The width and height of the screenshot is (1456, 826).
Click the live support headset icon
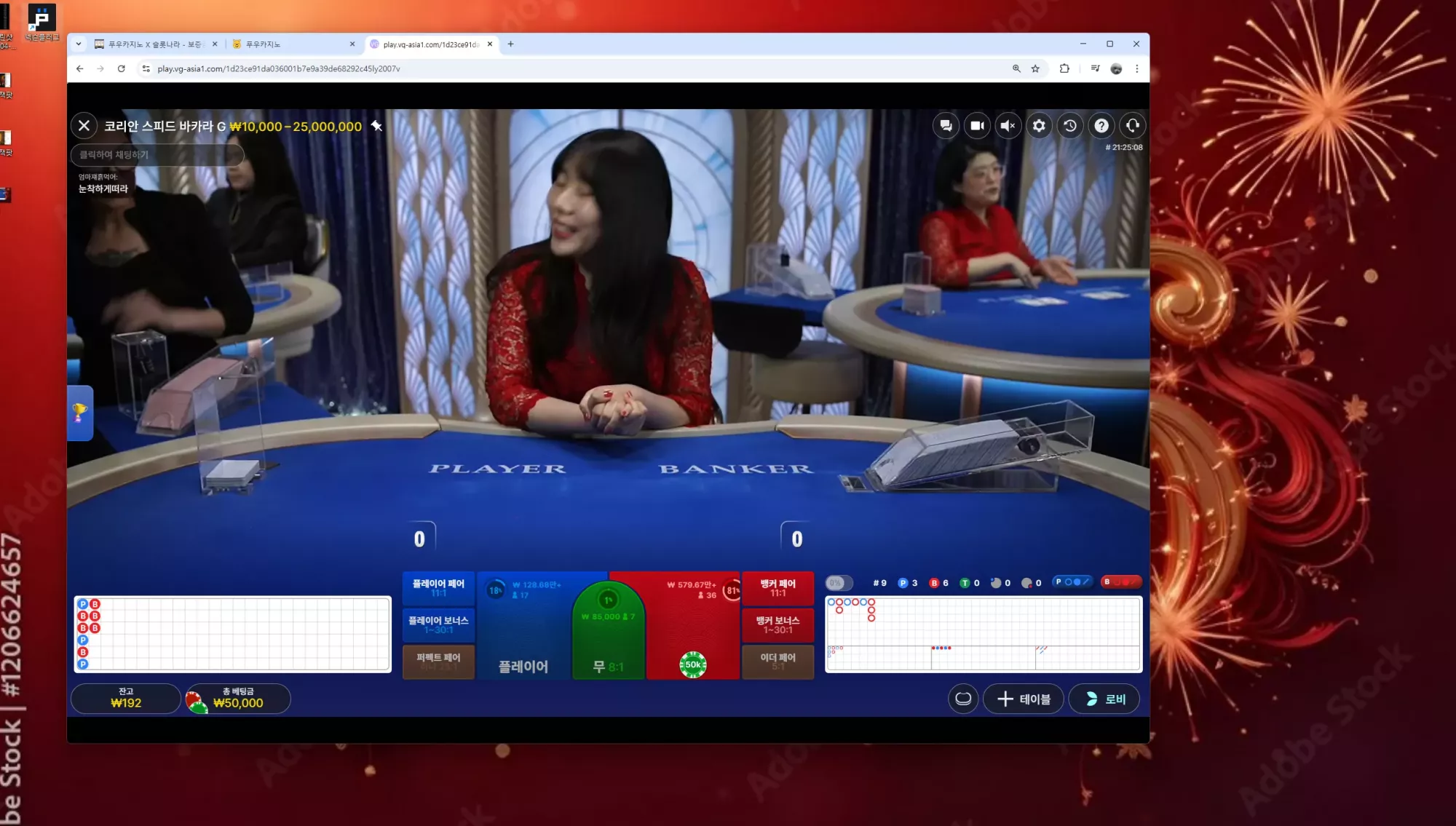(x=1133, y=126)
